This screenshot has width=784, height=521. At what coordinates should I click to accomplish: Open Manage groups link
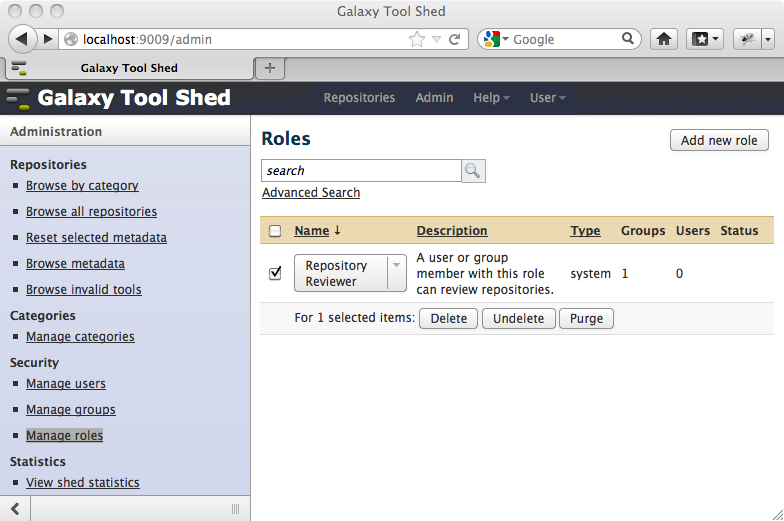(70, 410)
